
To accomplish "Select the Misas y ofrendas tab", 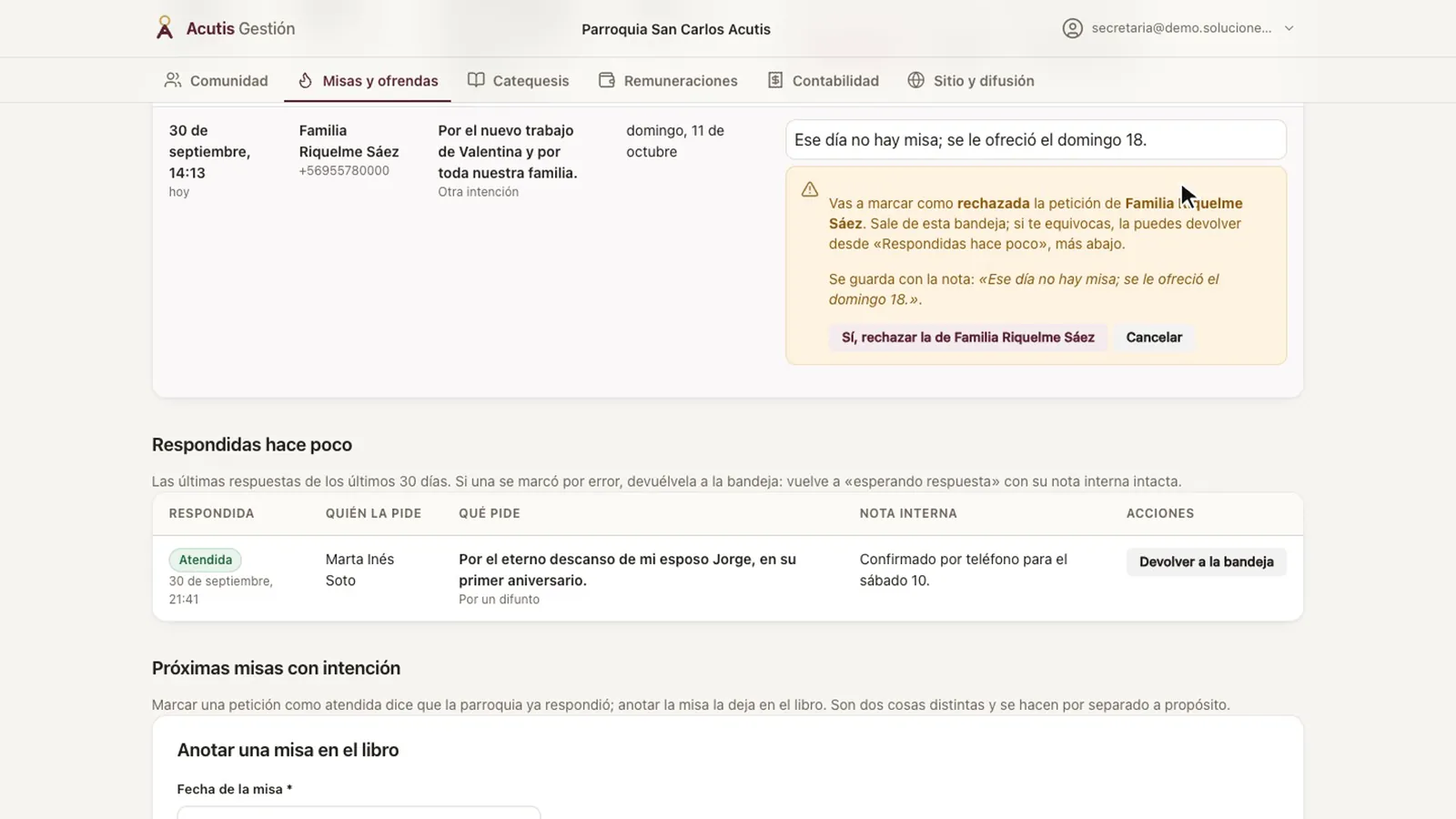I will [x=368, y=81].
